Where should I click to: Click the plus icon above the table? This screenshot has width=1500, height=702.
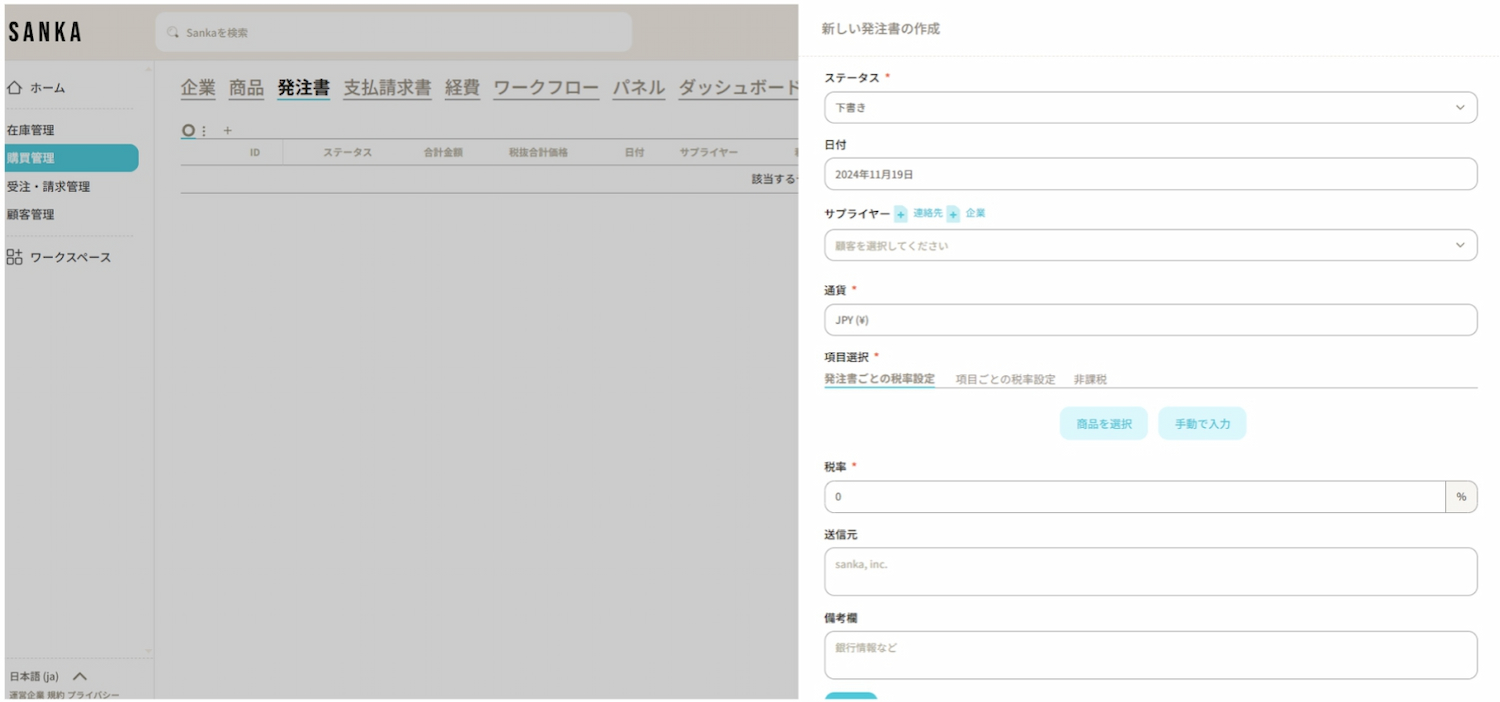click(227, 130)
